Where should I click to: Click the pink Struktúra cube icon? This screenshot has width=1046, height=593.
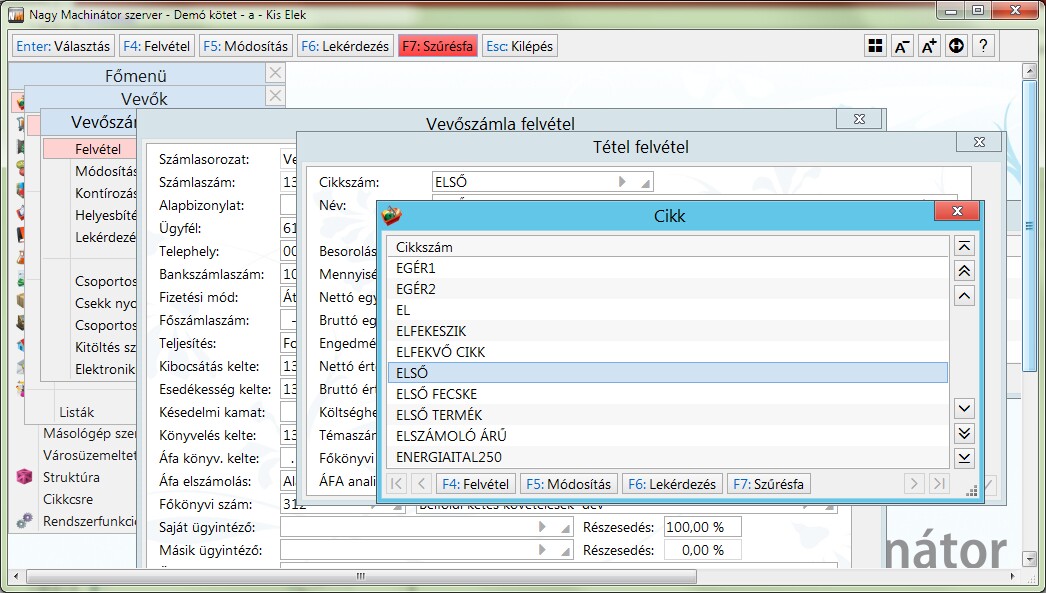[25, 478]
